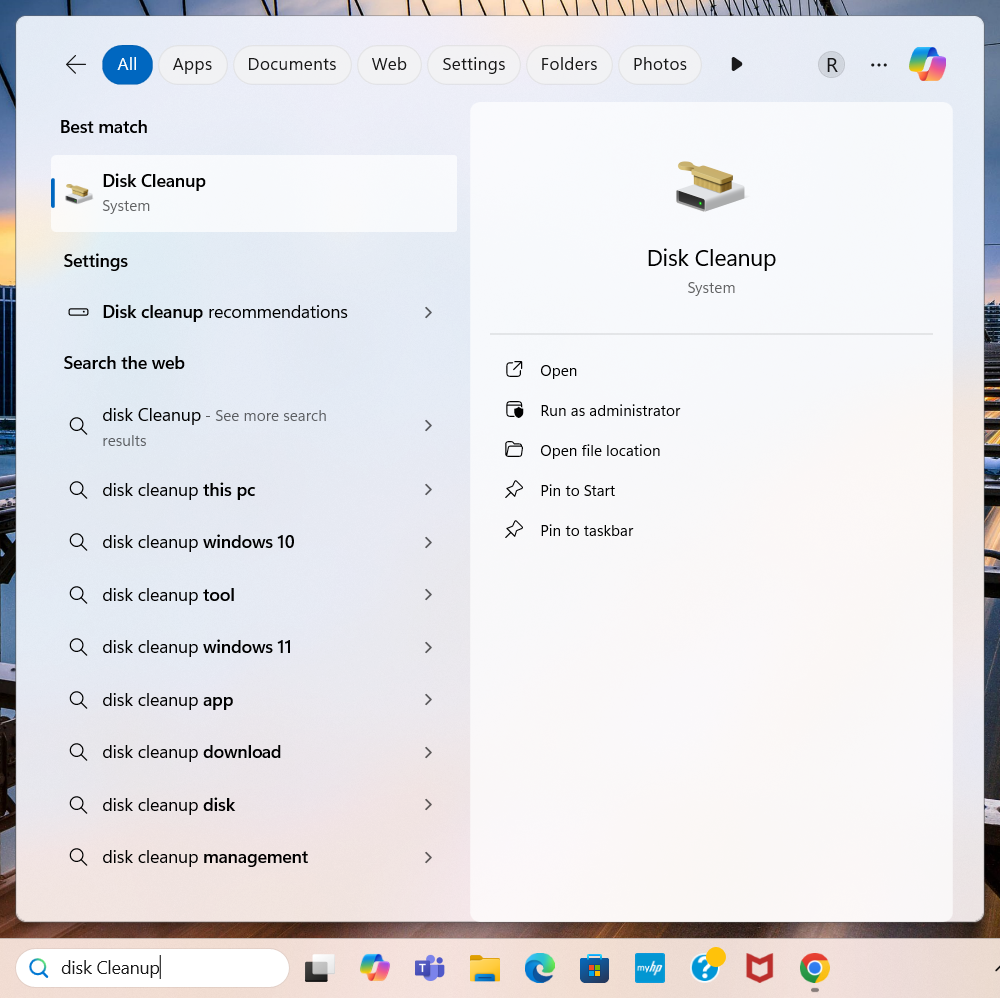Screen dimensions: 1000x998
Task: Click the Pin to Start pin icon
Action: (514, 490)
